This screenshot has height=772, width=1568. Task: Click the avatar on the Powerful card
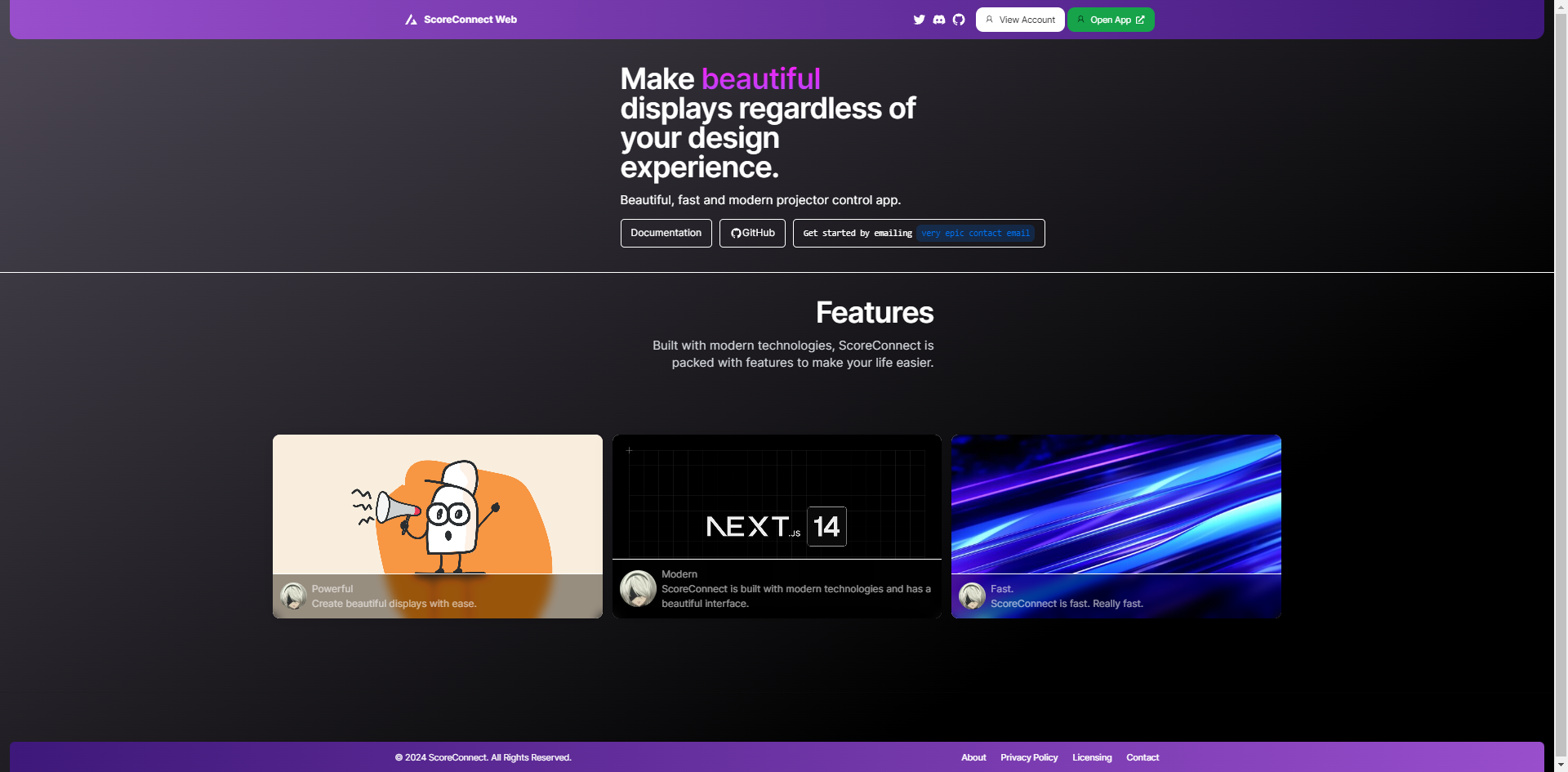[293, 596]
